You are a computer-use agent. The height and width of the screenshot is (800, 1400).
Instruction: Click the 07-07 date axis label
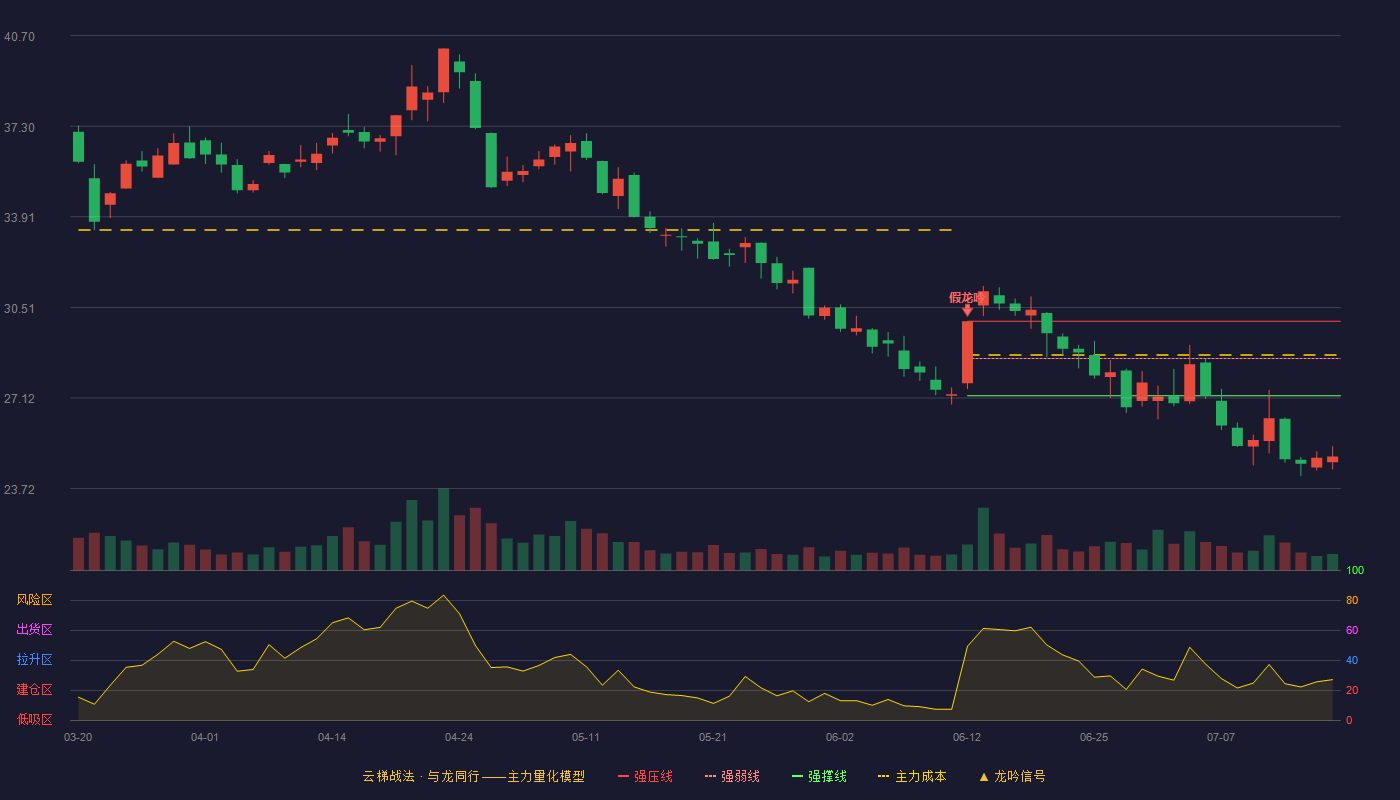1221,737
